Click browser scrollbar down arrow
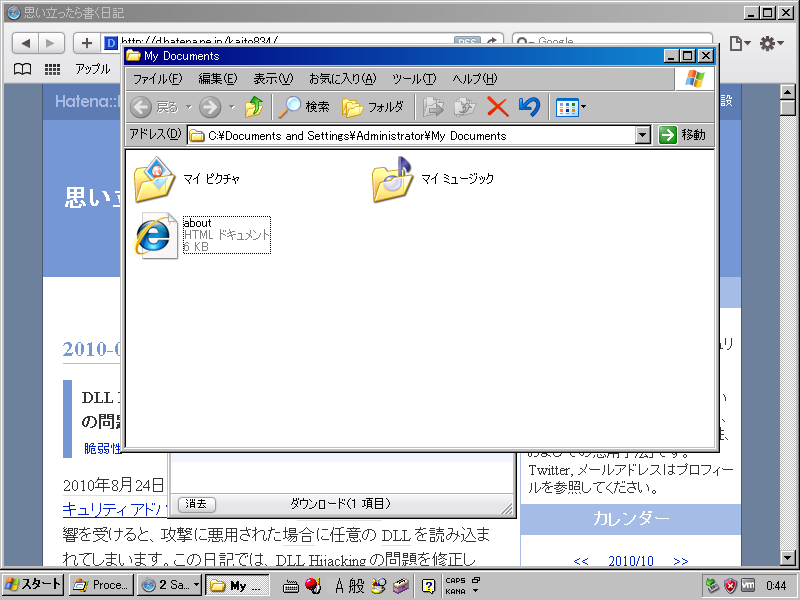The width and height of the screenshot is (800, 600). [x=788, y=558]
